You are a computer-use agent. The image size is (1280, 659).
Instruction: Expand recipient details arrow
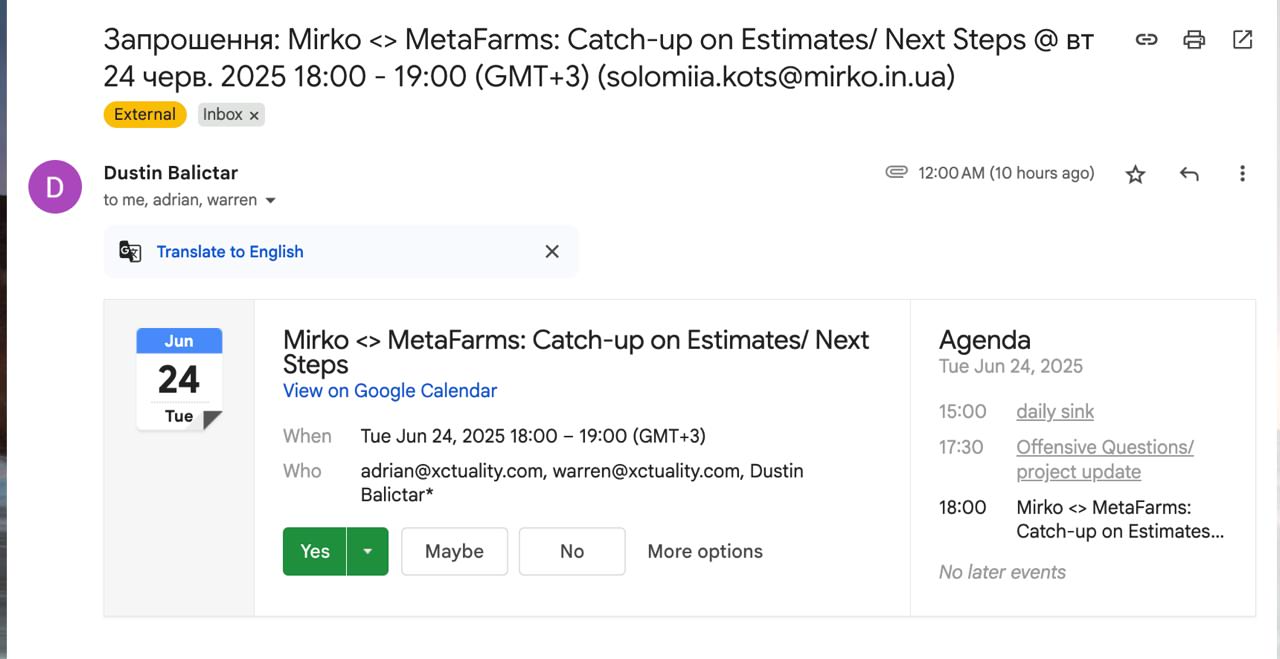[x=270, y=201]
